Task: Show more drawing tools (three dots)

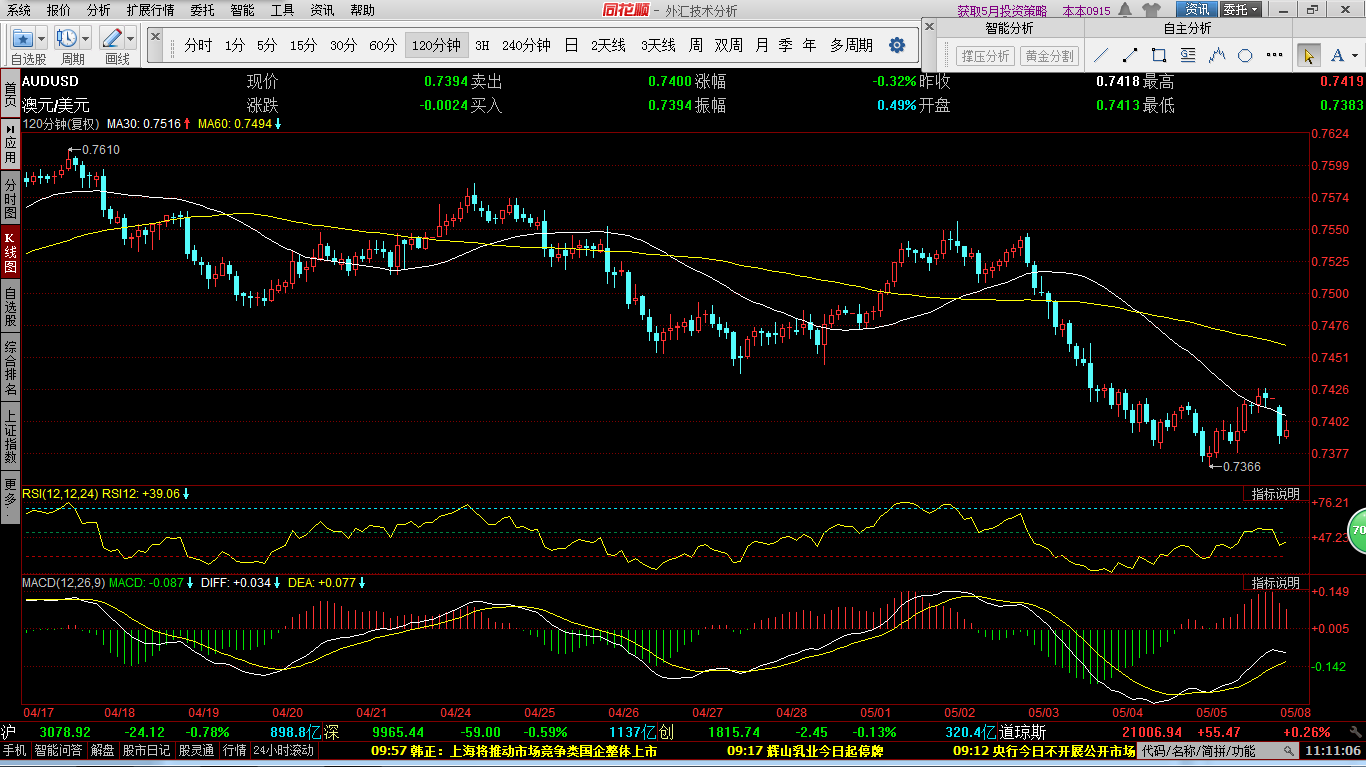Action: (1275, 56)
